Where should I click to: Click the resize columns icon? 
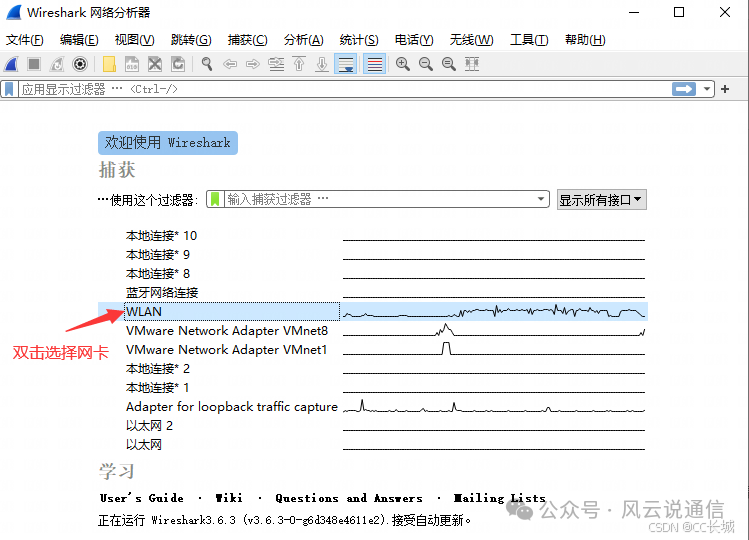point(472,64)
